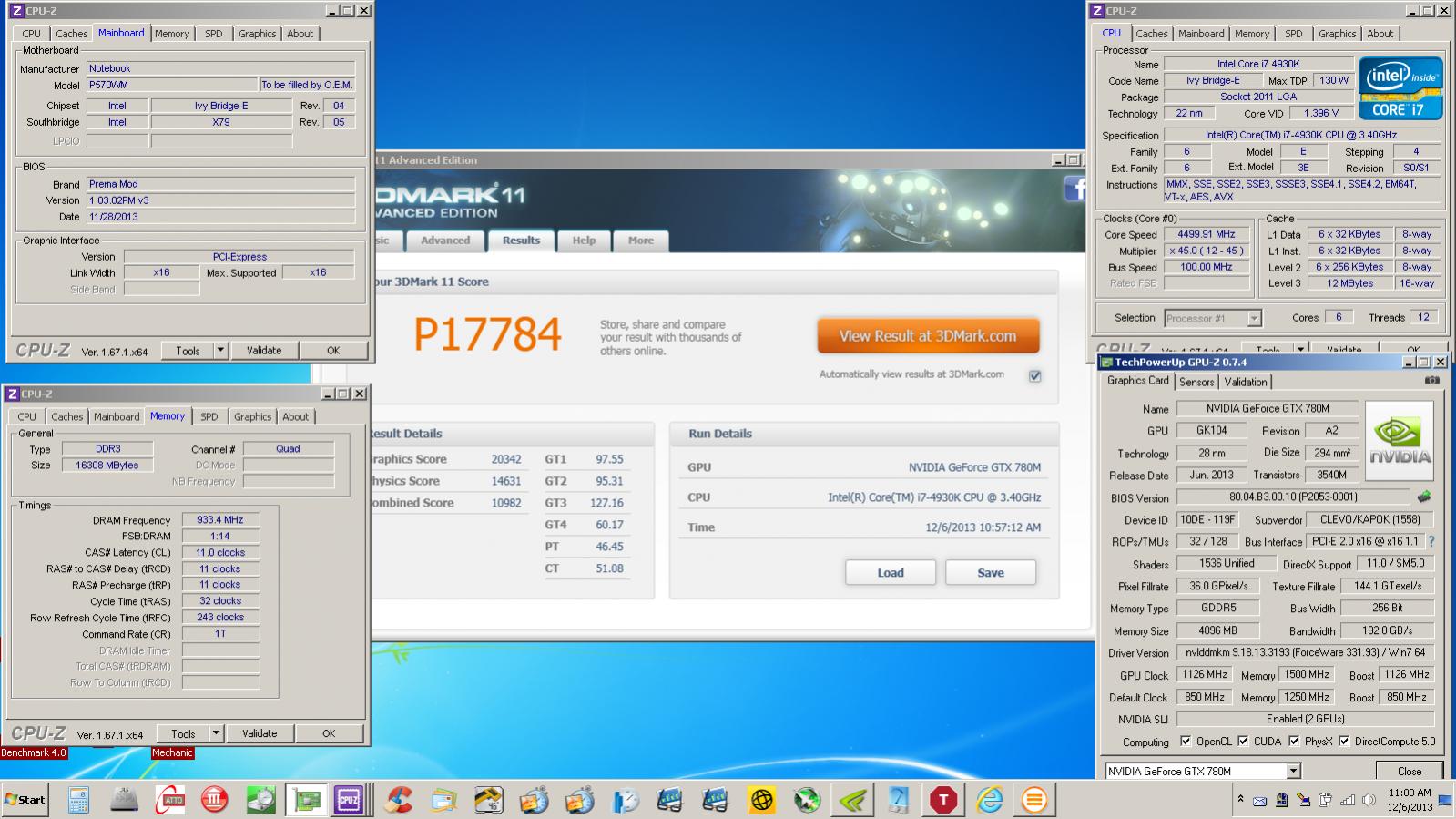Click the power plug tray icon

[x=1325, y=800]
